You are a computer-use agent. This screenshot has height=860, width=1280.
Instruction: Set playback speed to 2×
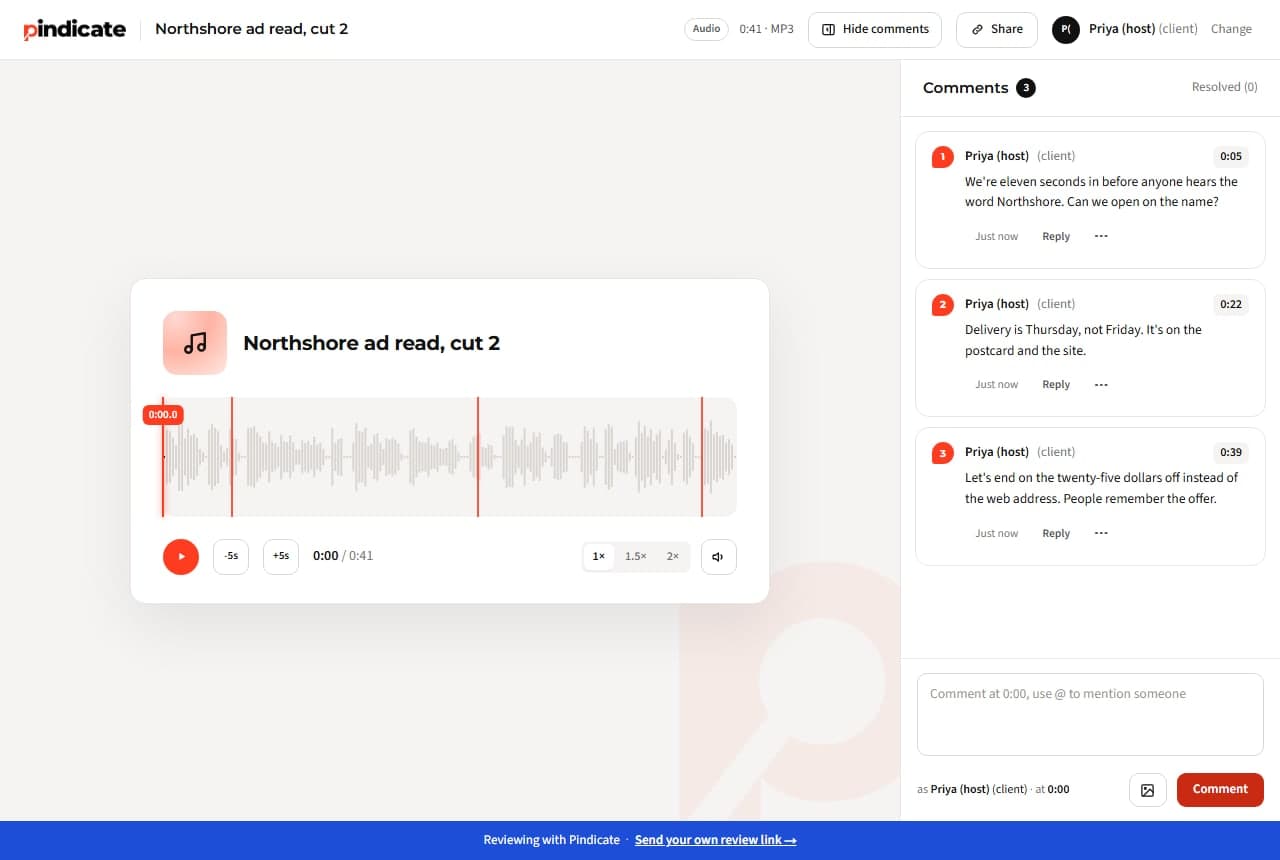[x=673, y=557]
